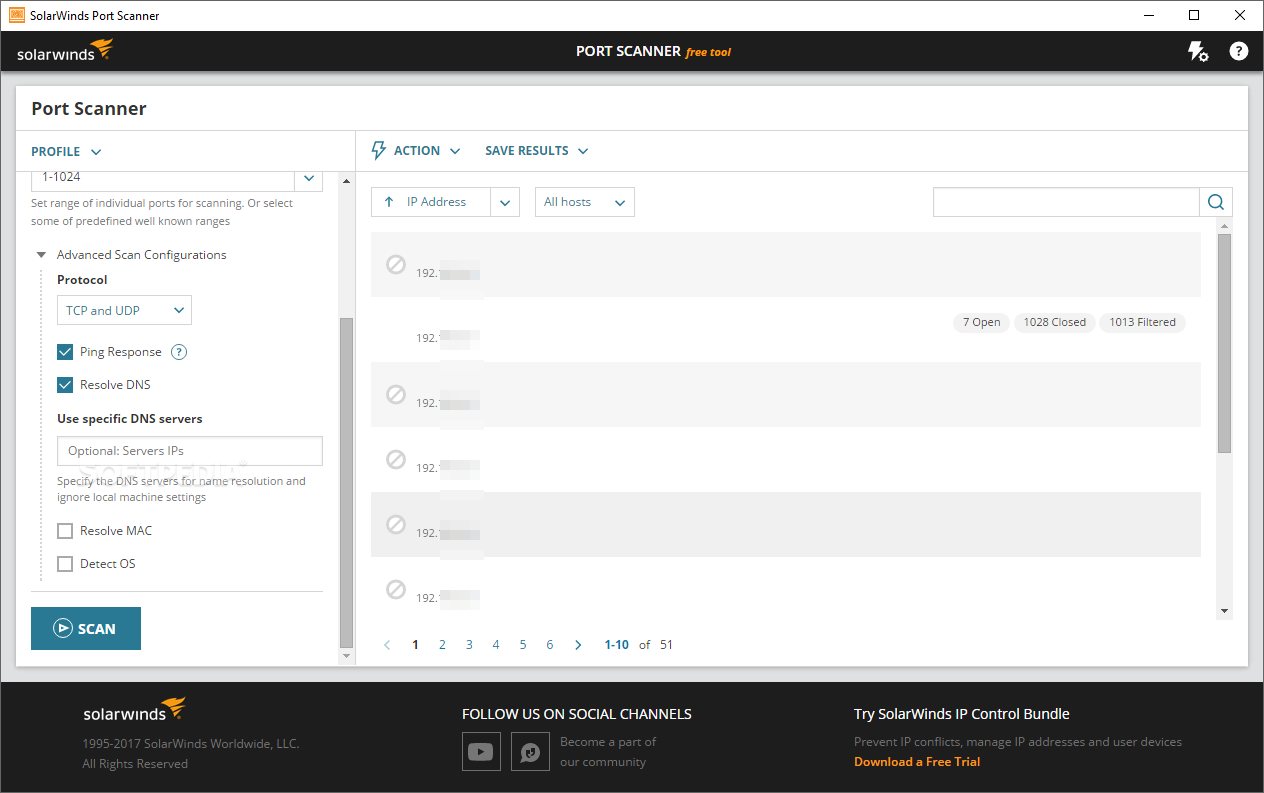Start the scan with SCAN button
Viewport: 1264px width, 793px height.
[x=86, y=628]
